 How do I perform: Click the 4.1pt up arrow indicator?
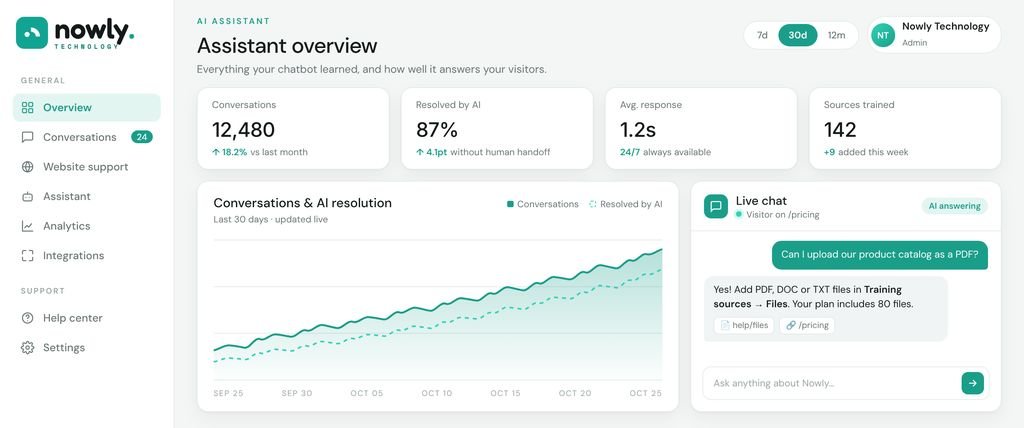coord(420,152)
